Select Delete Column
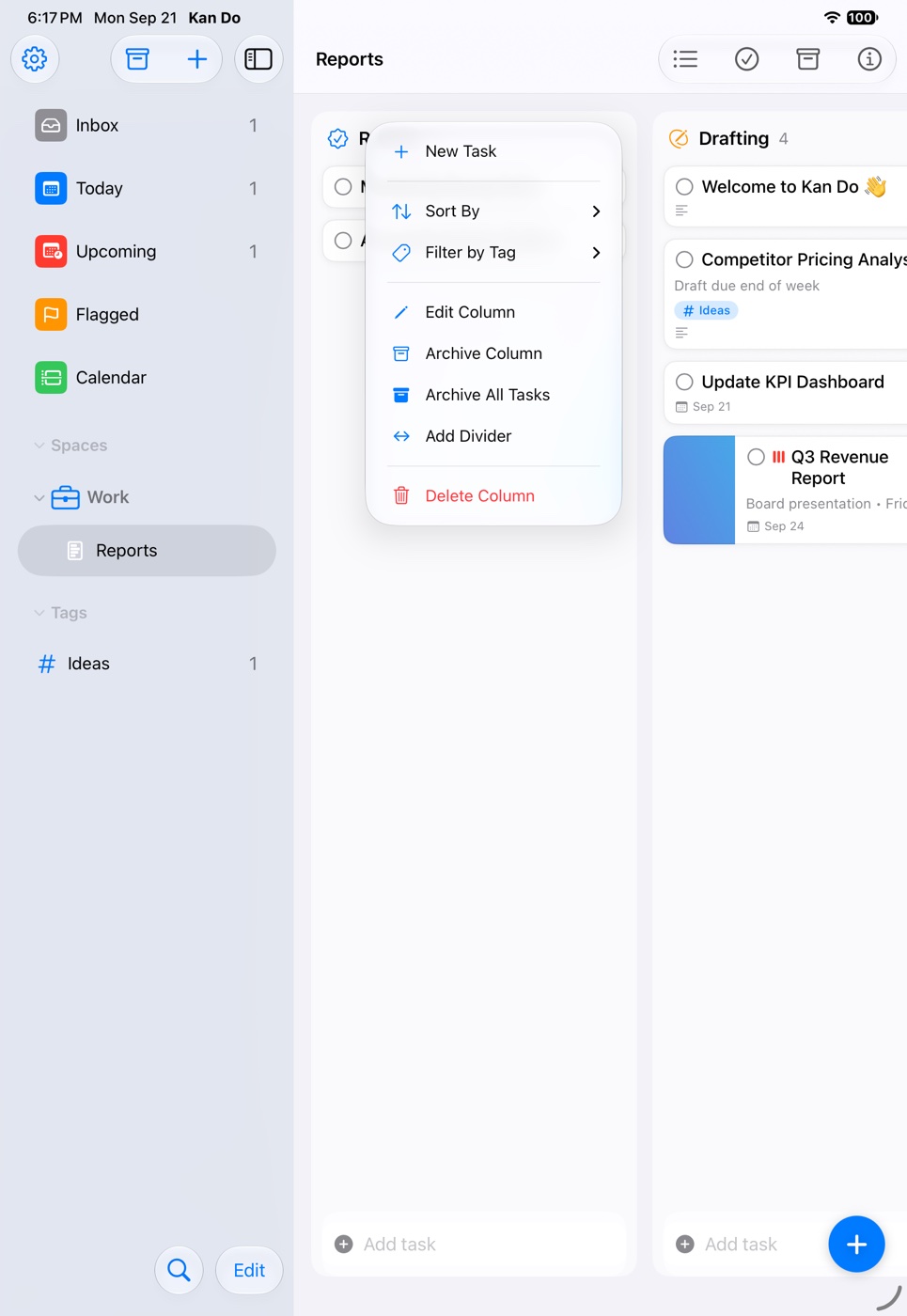The width and height of the screenshot is (907, 1316). point(494,496)
